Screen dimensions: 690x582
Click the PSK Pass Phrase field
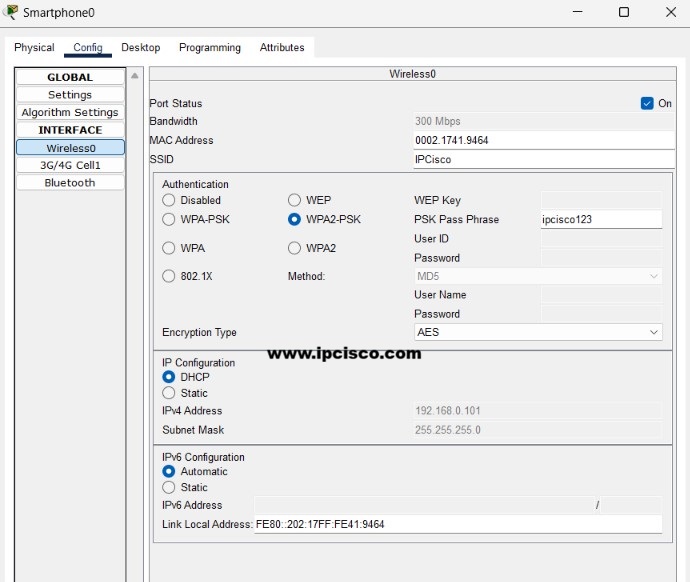tap(601, 219)
